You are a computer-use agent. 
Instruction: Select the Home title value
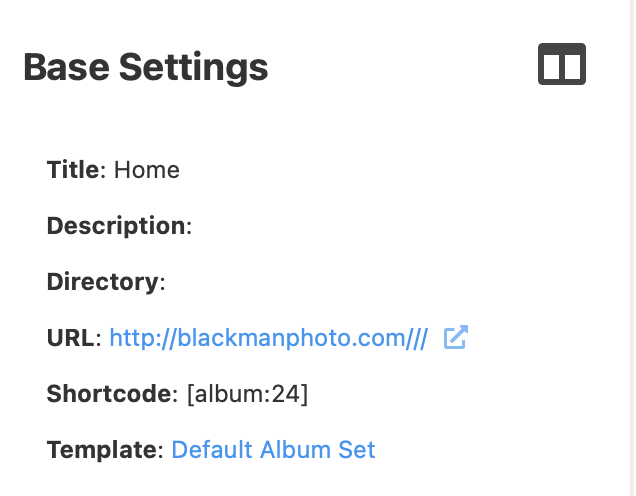coord(147,170)
